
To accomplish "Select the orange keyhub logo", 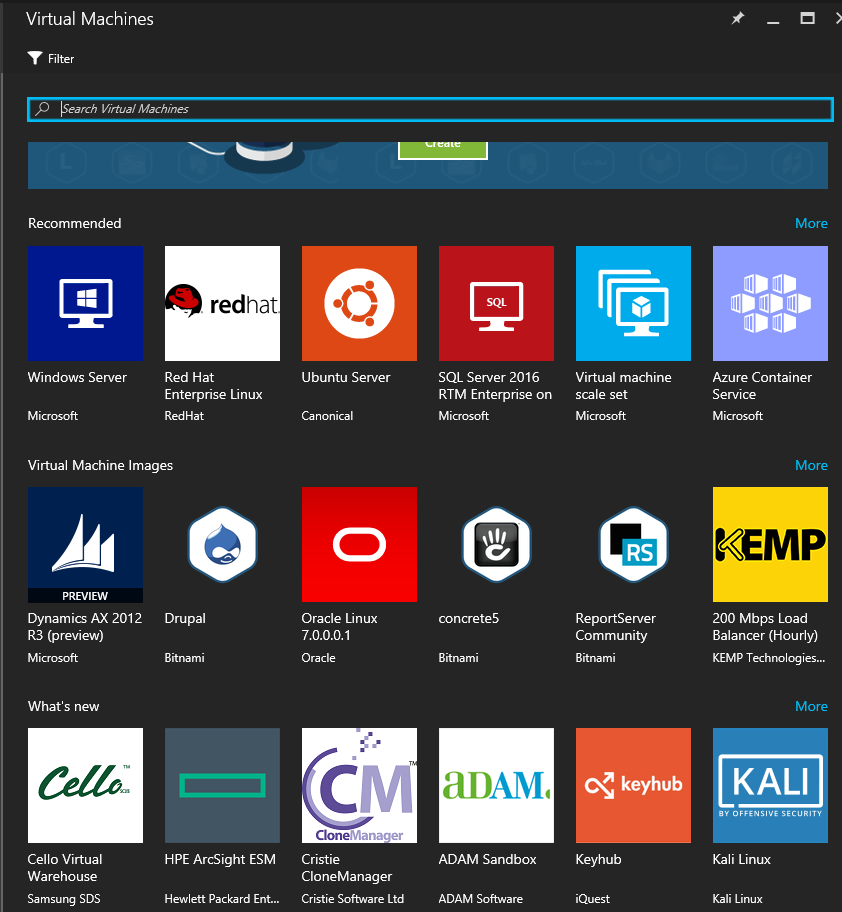I will (x=633, y=785).
